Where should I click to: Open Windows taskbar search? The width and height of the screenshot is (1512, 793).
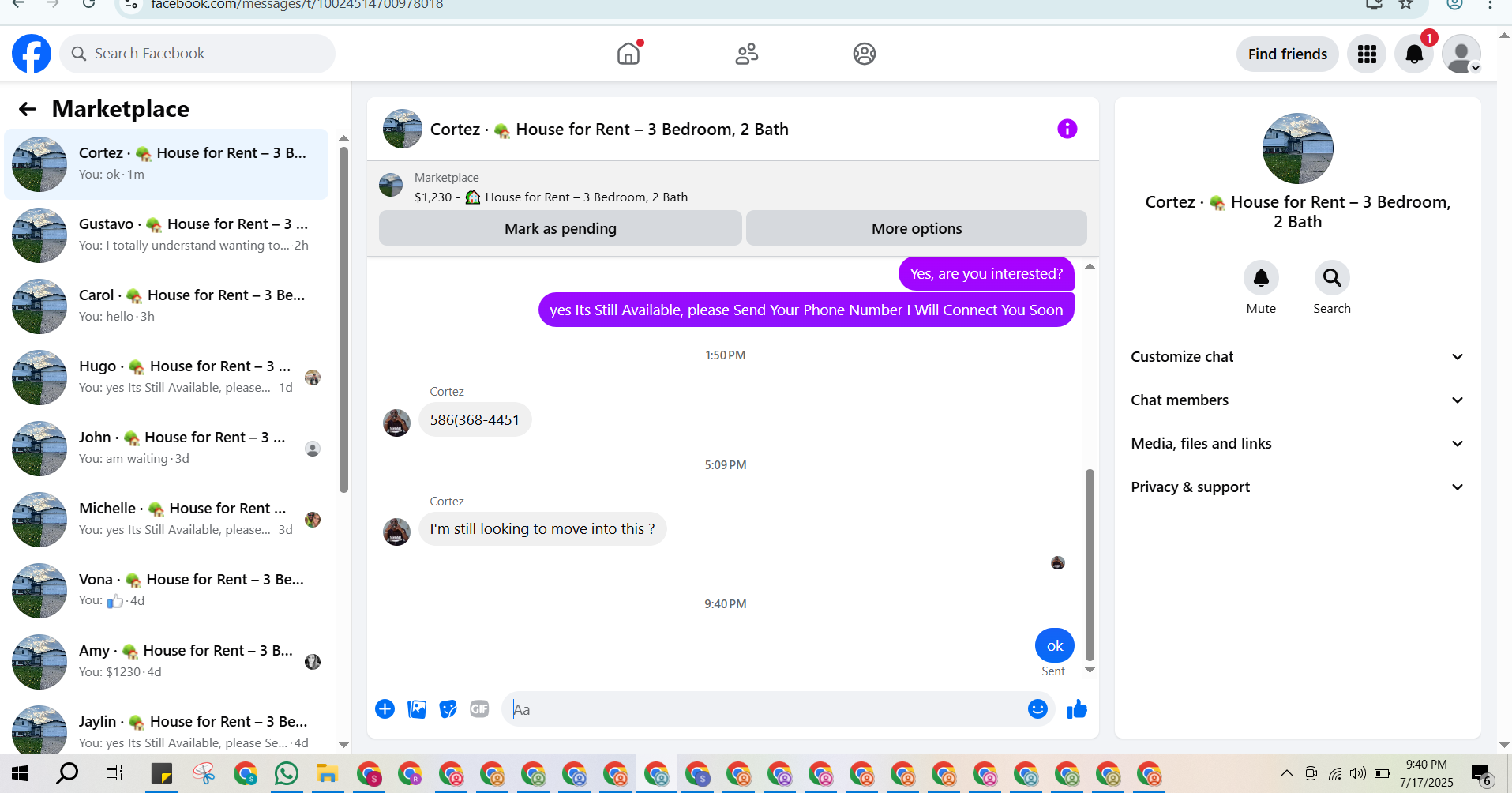click(x=67, y=773)
